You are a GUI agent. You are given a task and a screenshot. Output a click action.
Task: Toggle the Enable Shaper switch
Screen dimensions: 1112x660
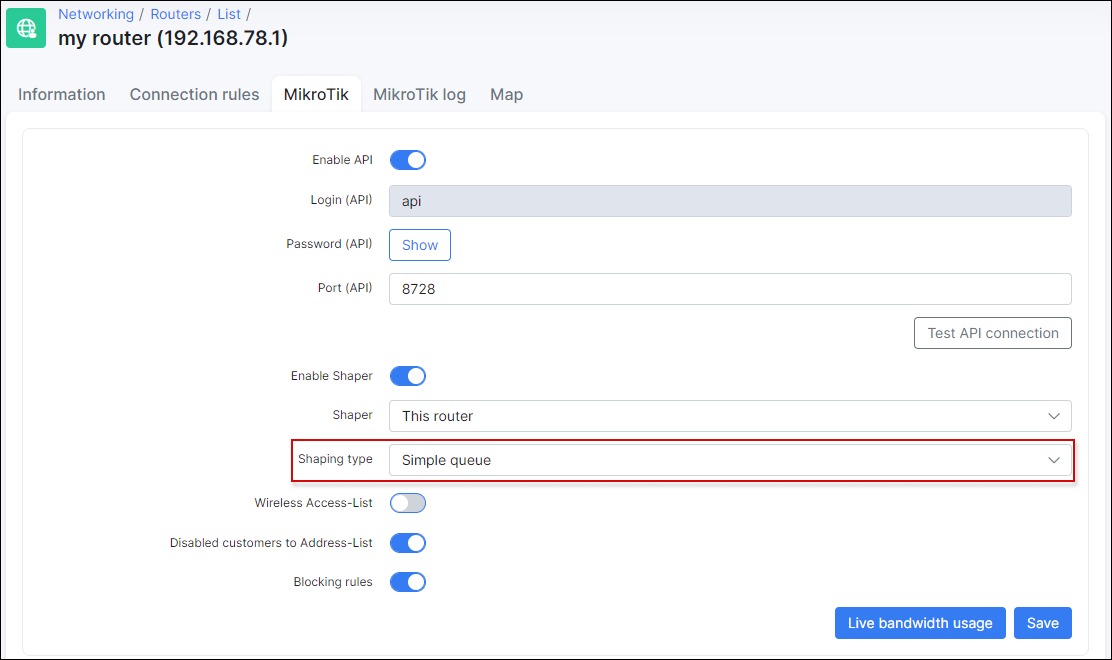pos(408,376)
